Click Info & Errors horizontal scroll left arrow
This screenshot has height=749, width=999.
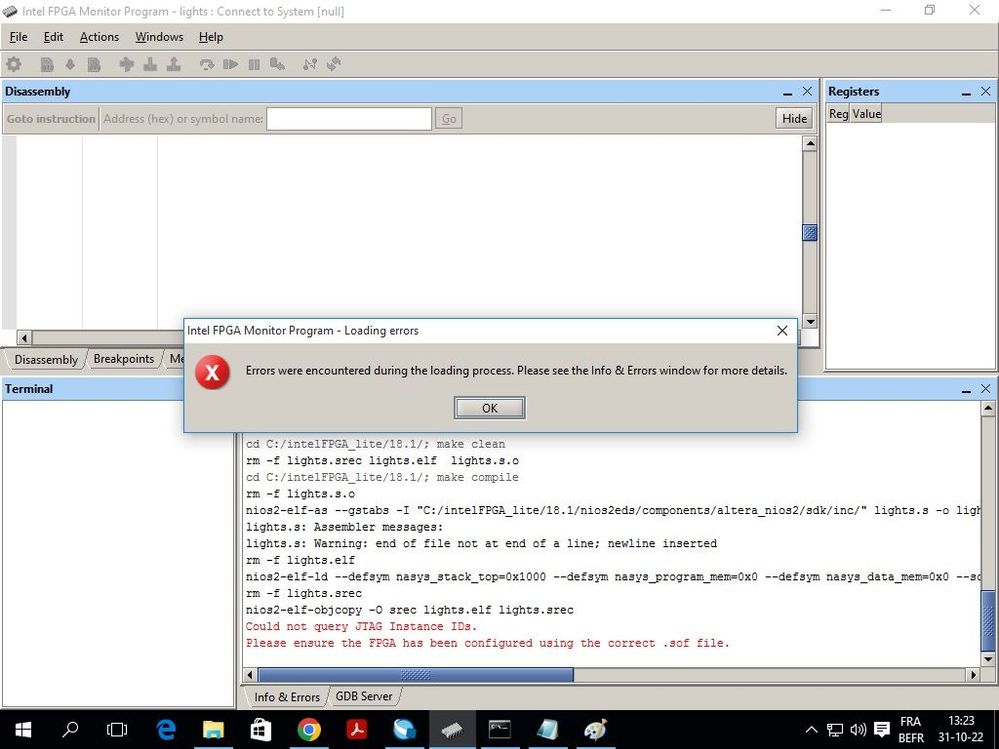[250, 674]
